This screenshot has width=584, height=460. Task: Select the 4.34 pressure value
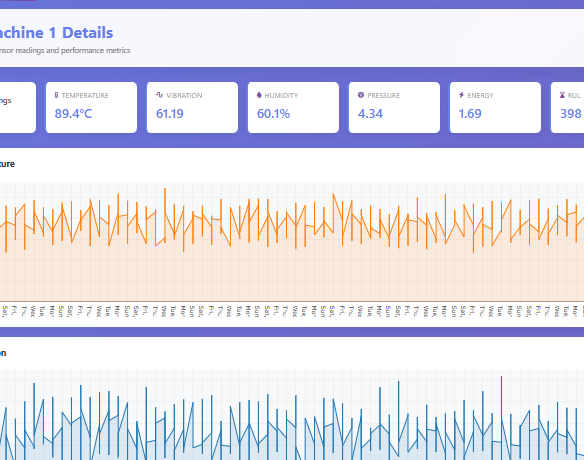tap(370, 114)
